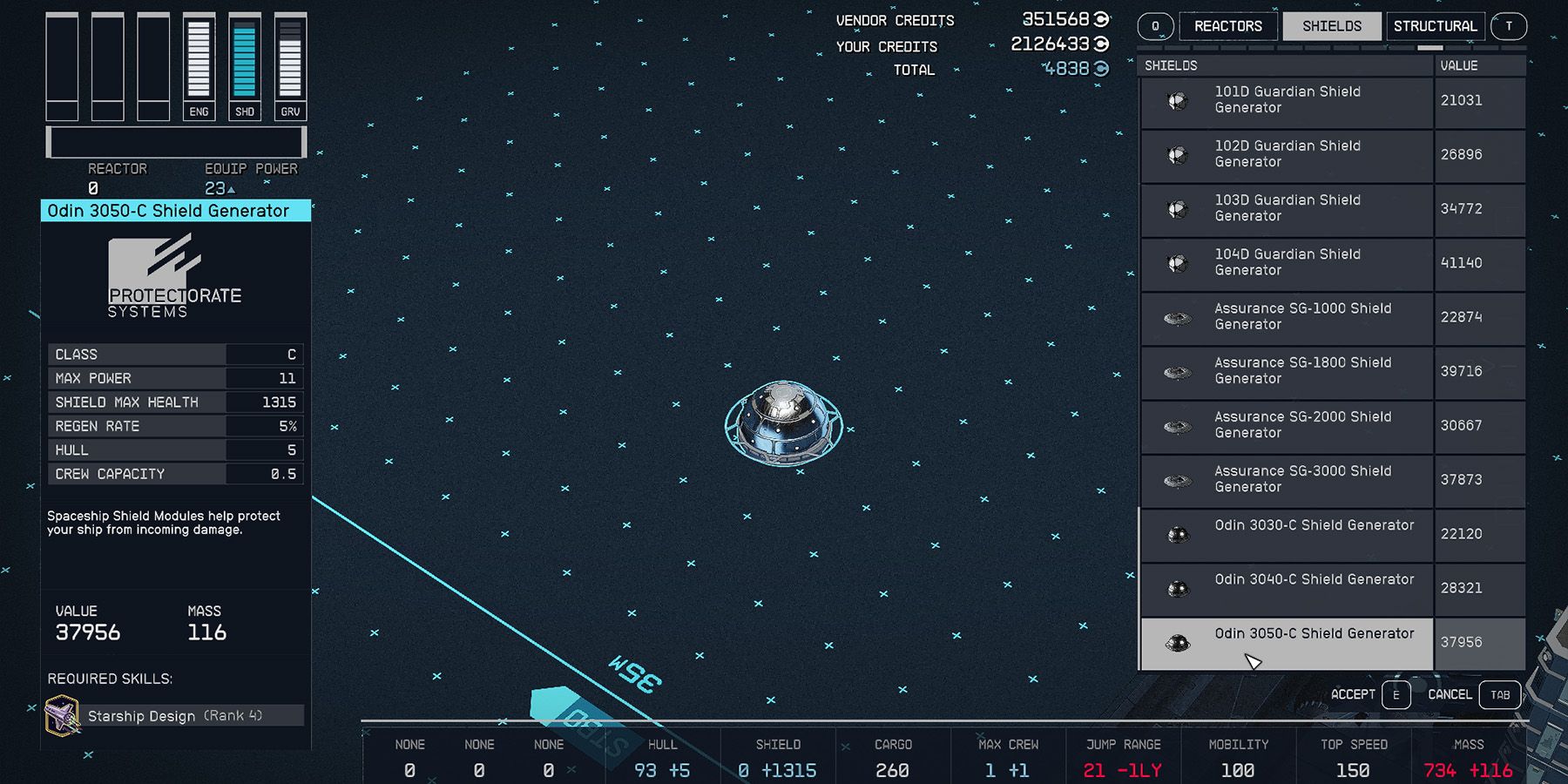Image resolution: width=1568 pixels, height=784 pixels.
Task: Click the T next category key
Action: (1509, 26)
